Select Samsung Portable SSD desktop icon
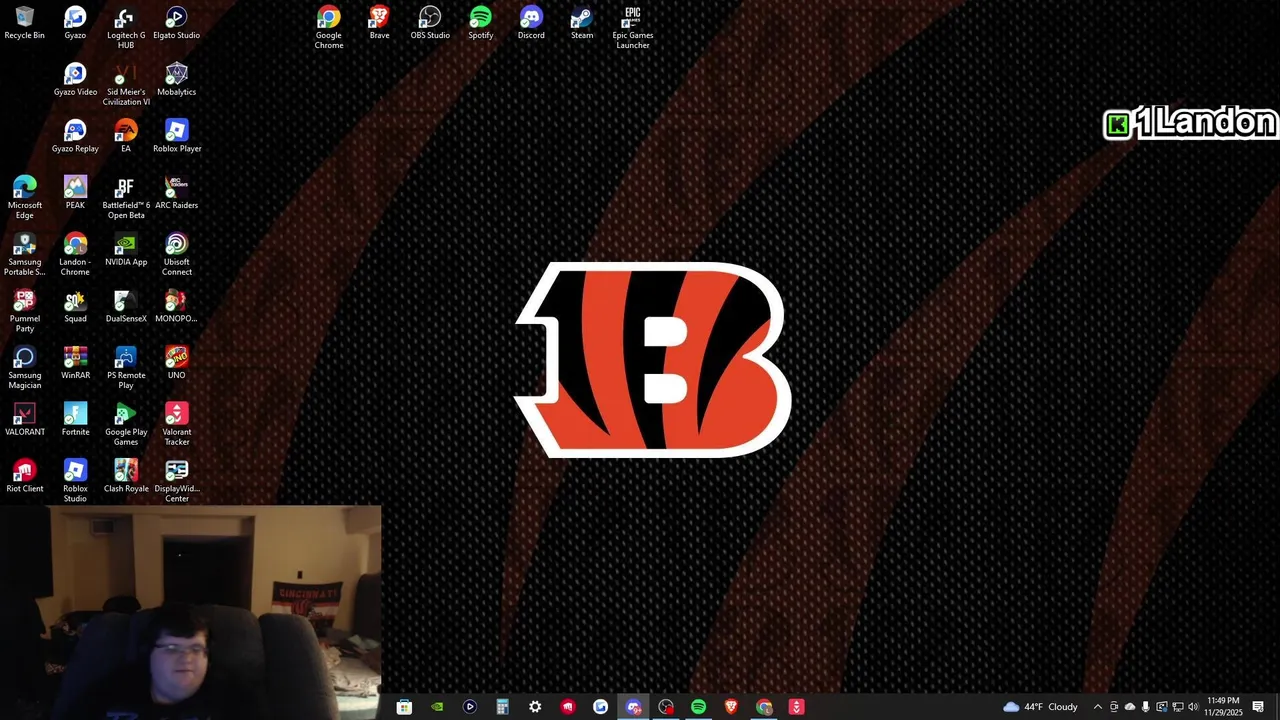 tap(25, 255)
